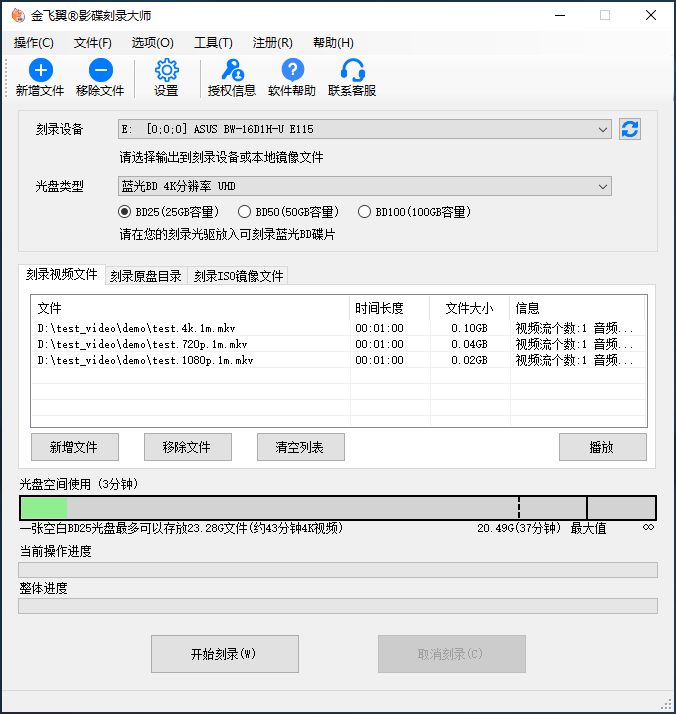Expand the 刻录设备 dropdown
The height and width of the screenshot is (714, 676).
[602, 129]
